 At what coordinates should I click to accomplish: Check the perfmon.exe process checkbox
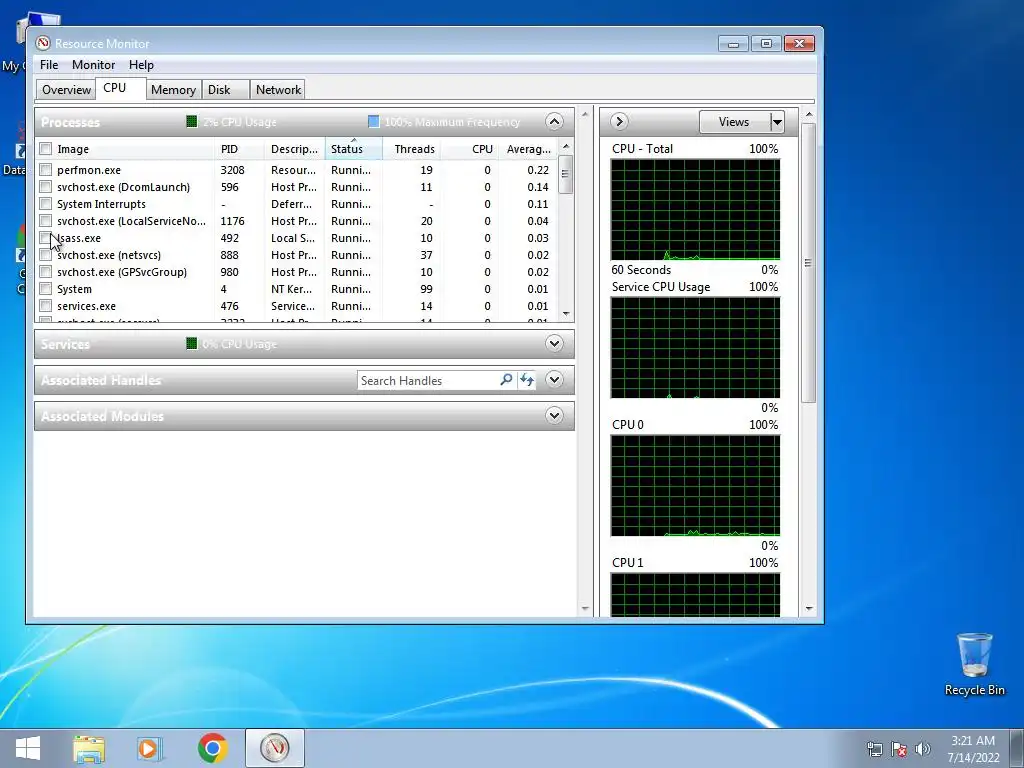click(x=46, y=170)
